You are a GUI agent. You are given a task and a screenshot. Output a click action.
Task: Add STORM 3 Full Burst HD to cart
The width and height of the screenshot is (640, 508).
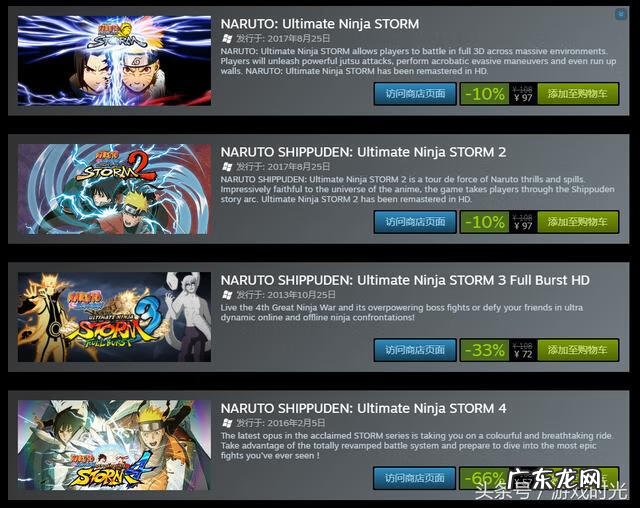578,350
